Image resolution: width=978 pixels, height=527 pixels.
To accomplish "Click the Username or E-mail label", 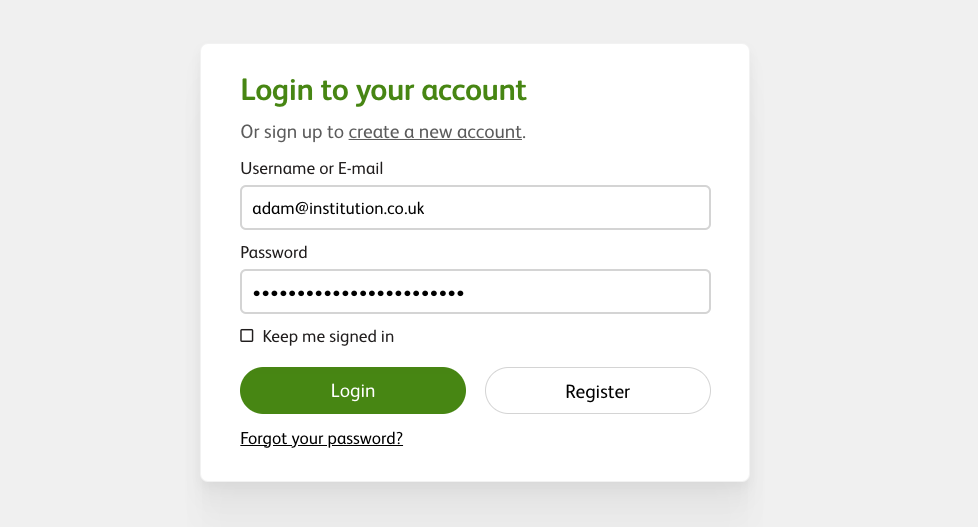I will click(312, 169).
